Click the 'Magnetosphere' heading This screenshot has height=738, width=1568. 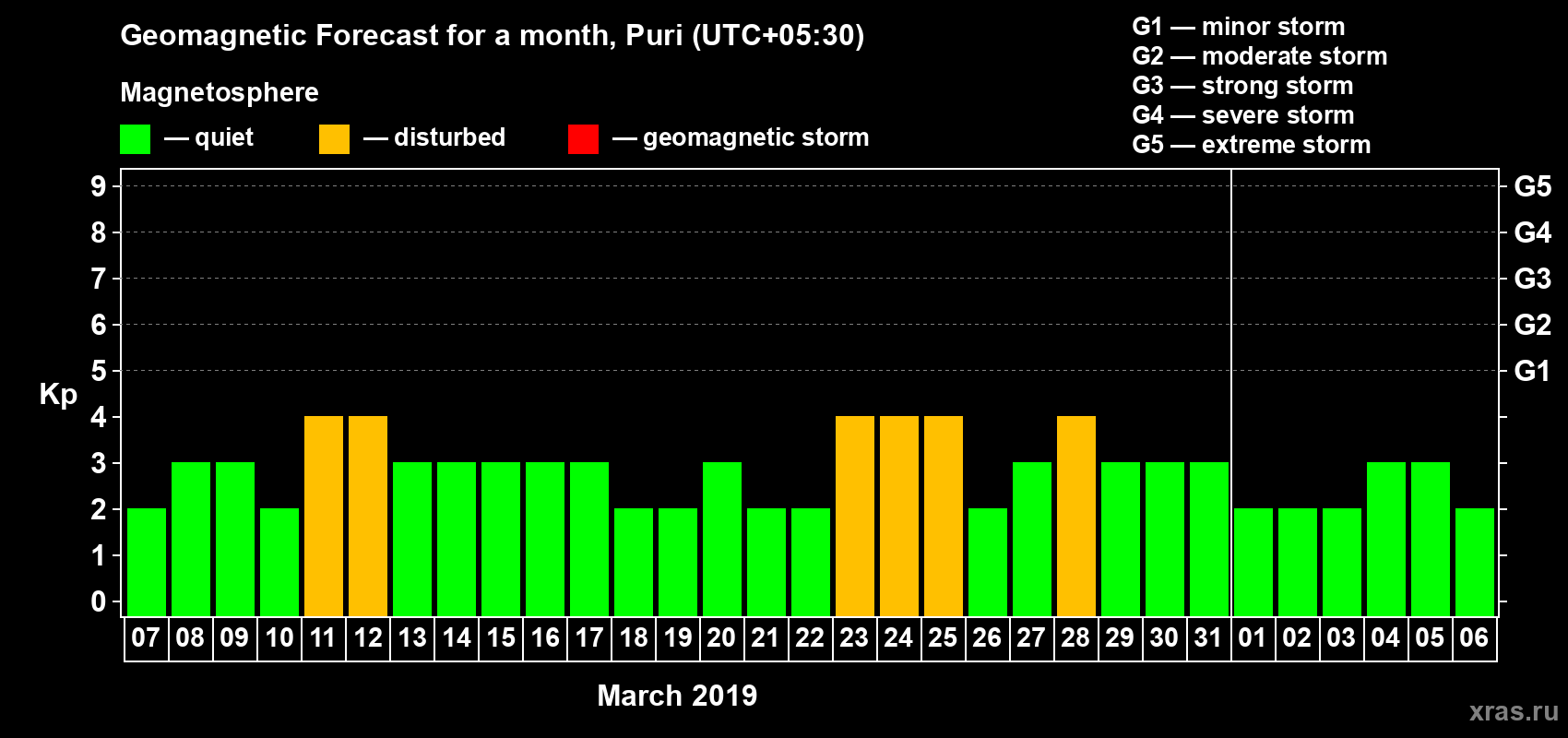coord(220,92)
